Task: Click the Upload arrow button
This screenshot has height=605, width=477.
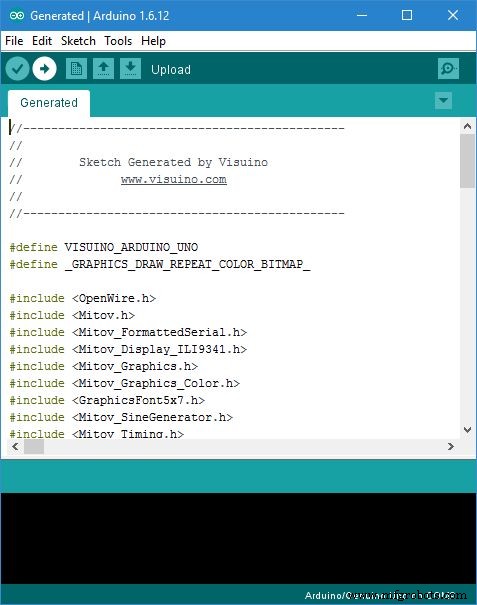Action: tap(44, 69)
